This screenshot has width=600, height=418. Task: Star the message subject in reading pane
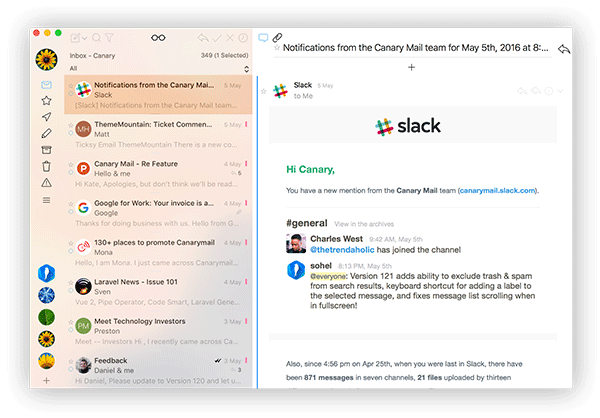point(277,48)
